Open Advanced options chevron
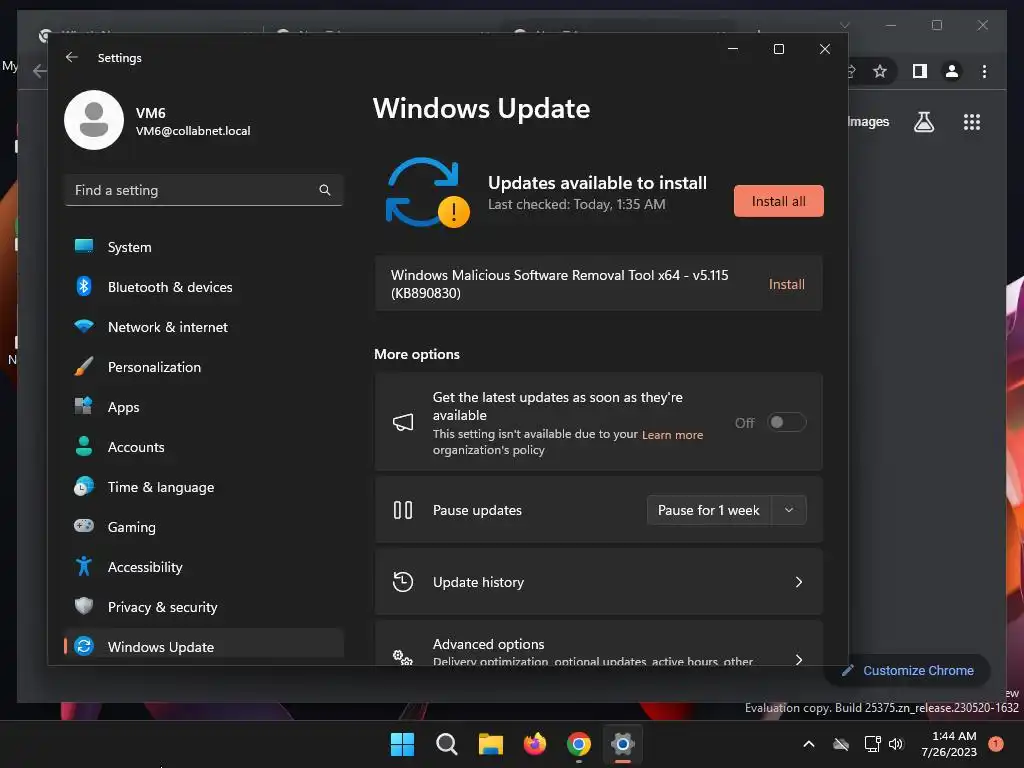1024x768 pixels. [799, 659]
